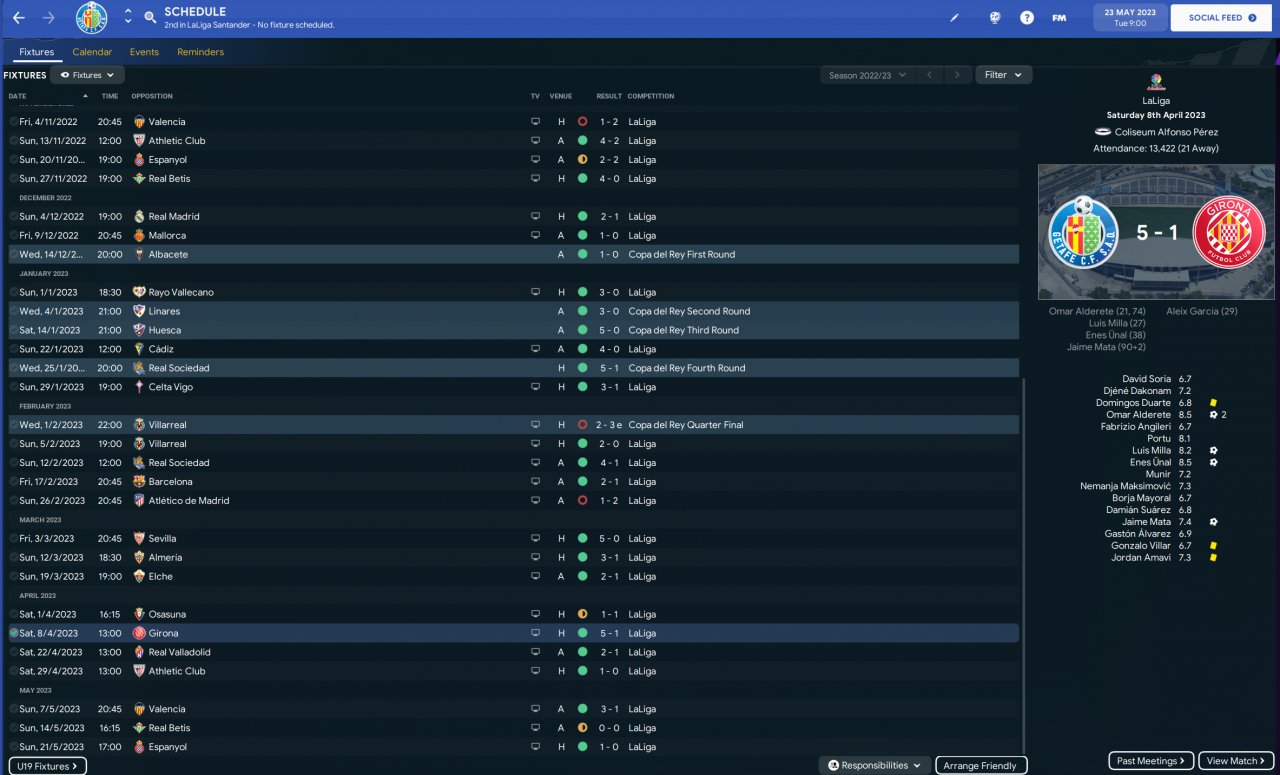Sort by the COMPETITION column header

tap(651, 96)
